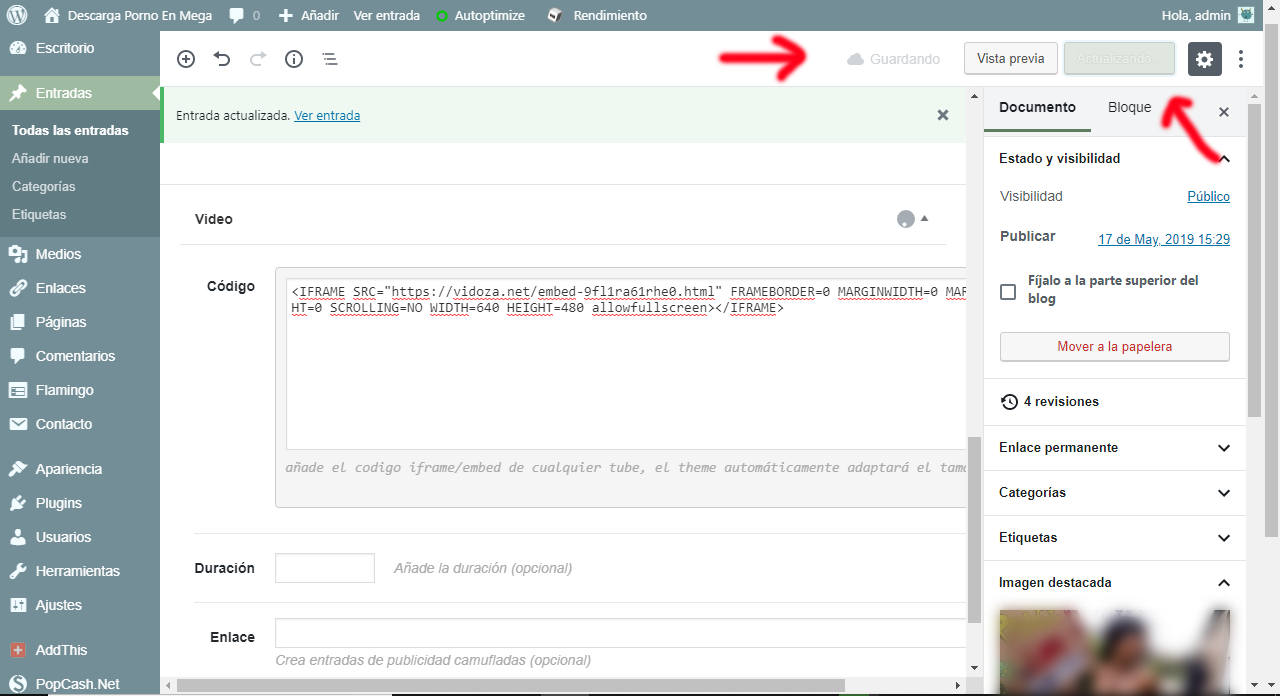Switch to the Documento tab
The image size is (1280, 696).
pos(1037,108)
